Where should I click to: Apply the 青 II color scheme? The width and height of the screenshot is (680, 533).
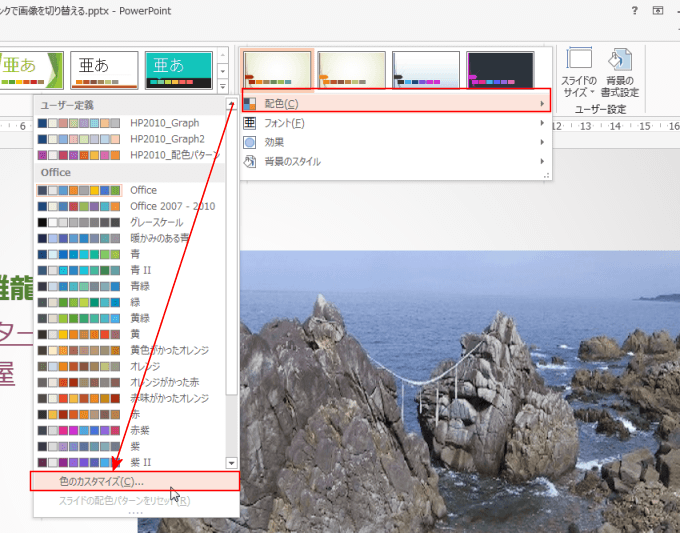point(130,270)
